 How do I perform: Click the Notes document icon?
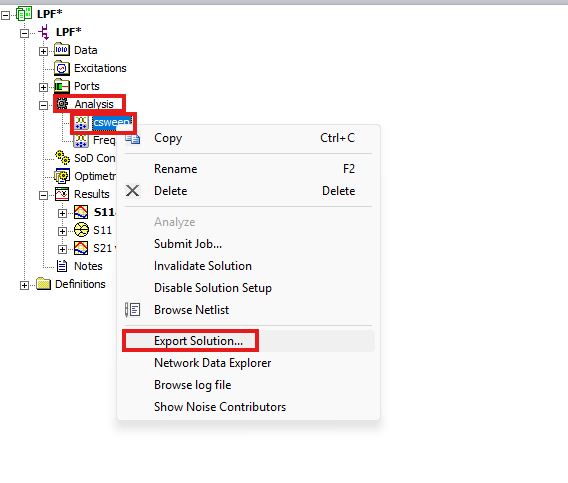[62, 266]
